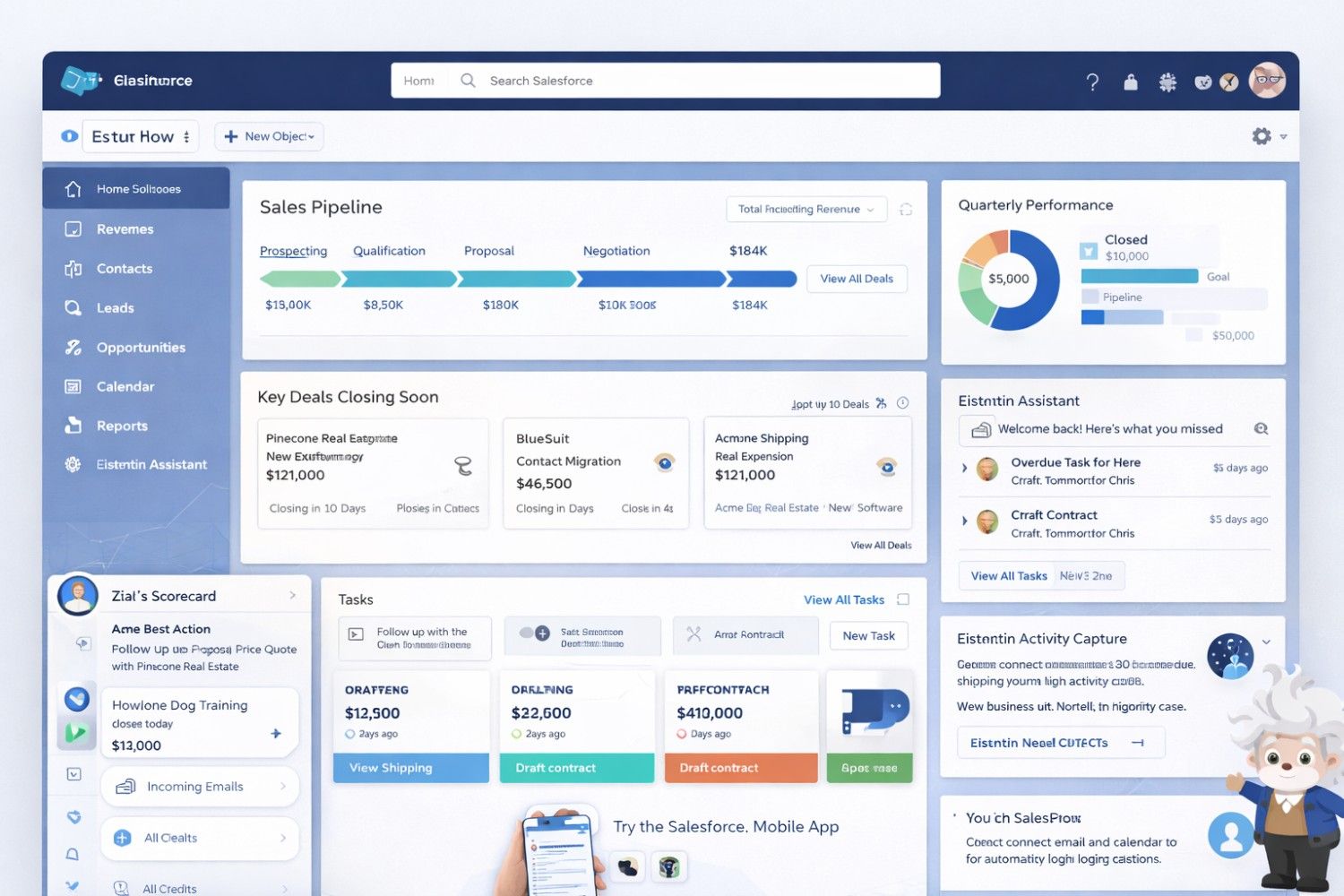
Task: Click the View All Deals button
Action: (x=856, y=279)
